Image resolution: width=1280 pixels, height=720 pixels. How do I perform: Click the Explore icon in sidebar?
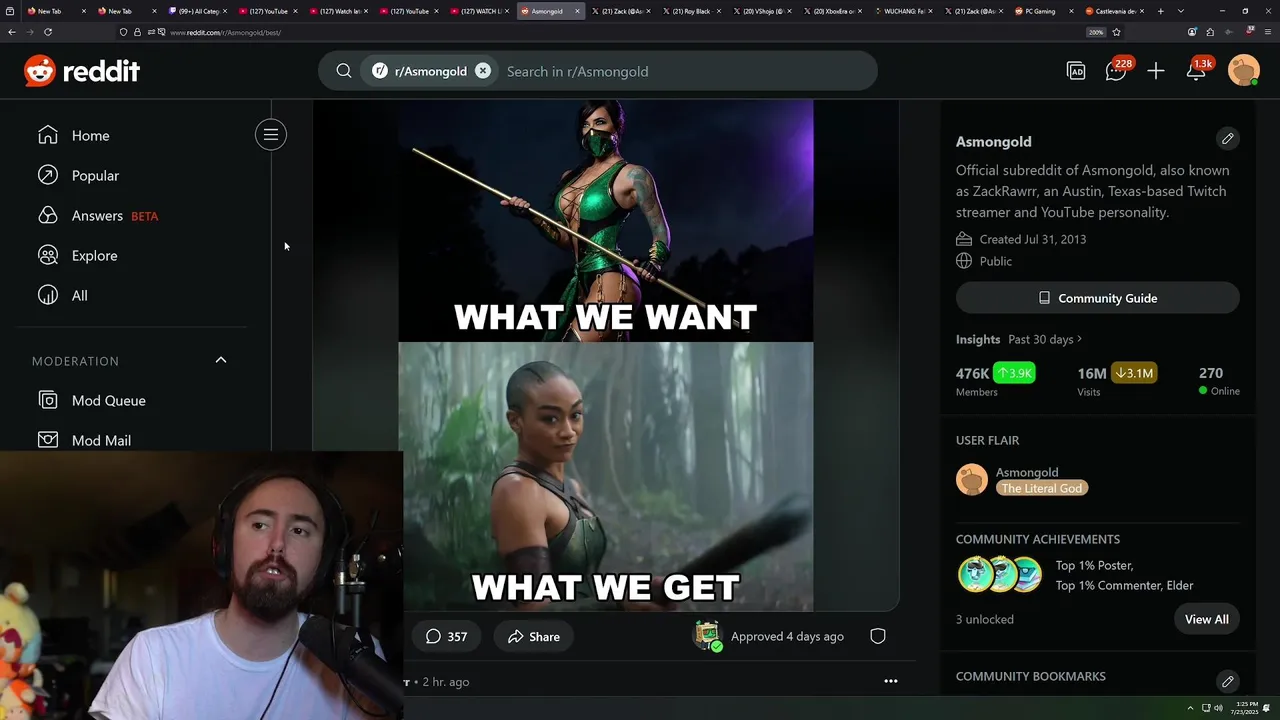click(48, 255)
